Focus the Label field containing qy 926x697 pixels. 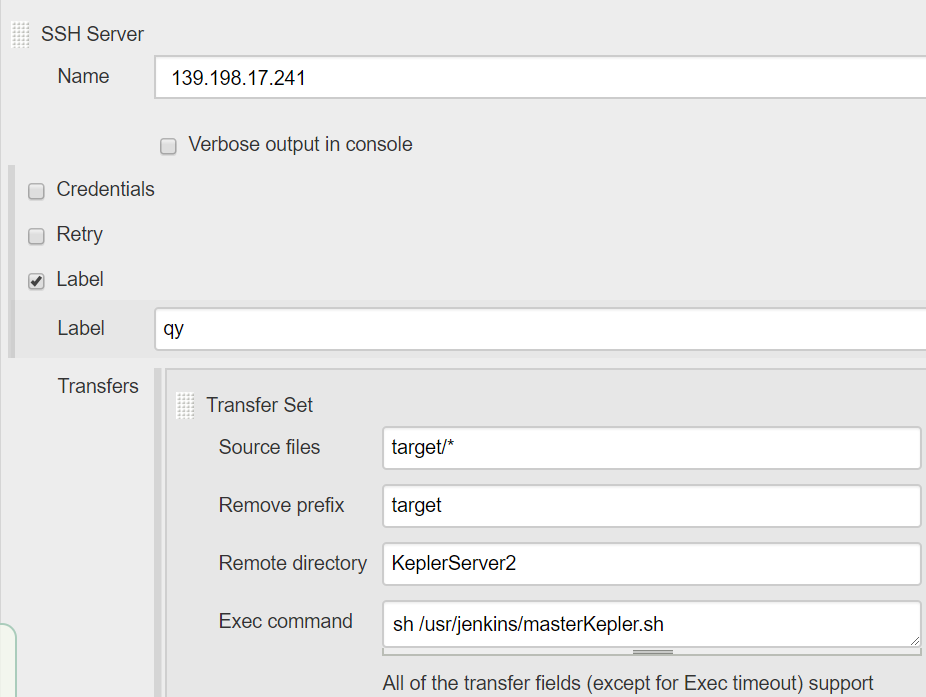[x=540, y=328]
